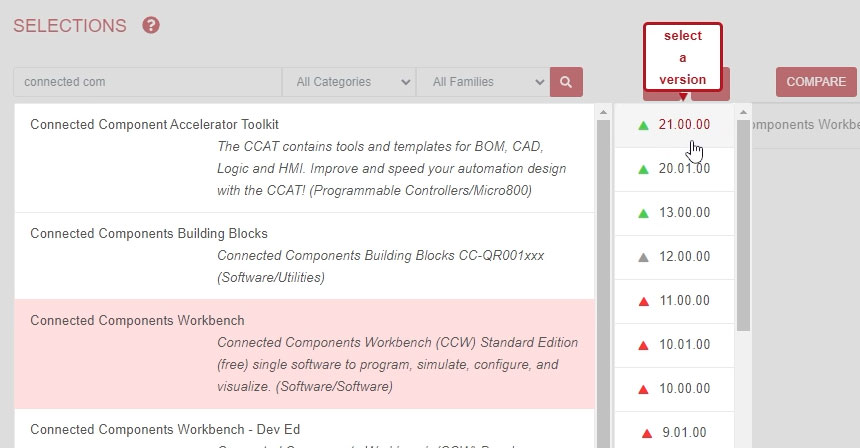
Task: Click the red triangle icon beside 9.01.00
Action: click(x=647, y=433)
